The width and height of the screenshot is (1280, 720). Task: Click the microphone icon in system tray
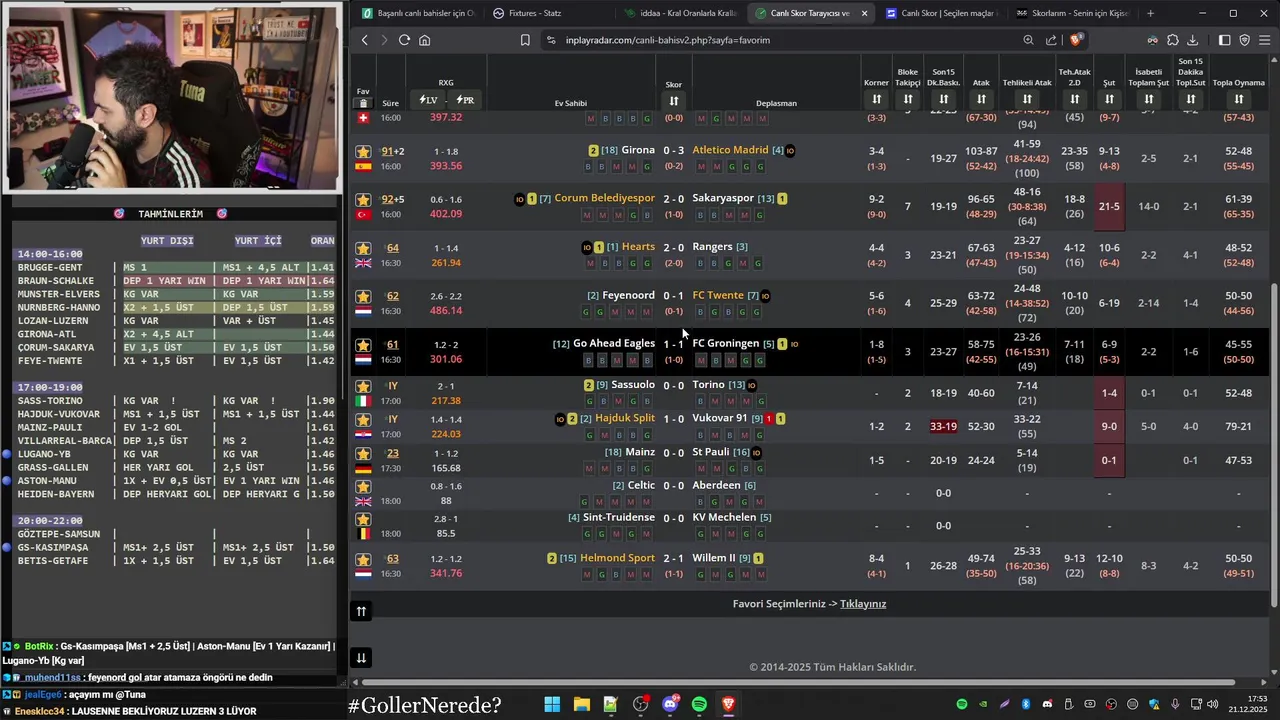point(1175,705)
